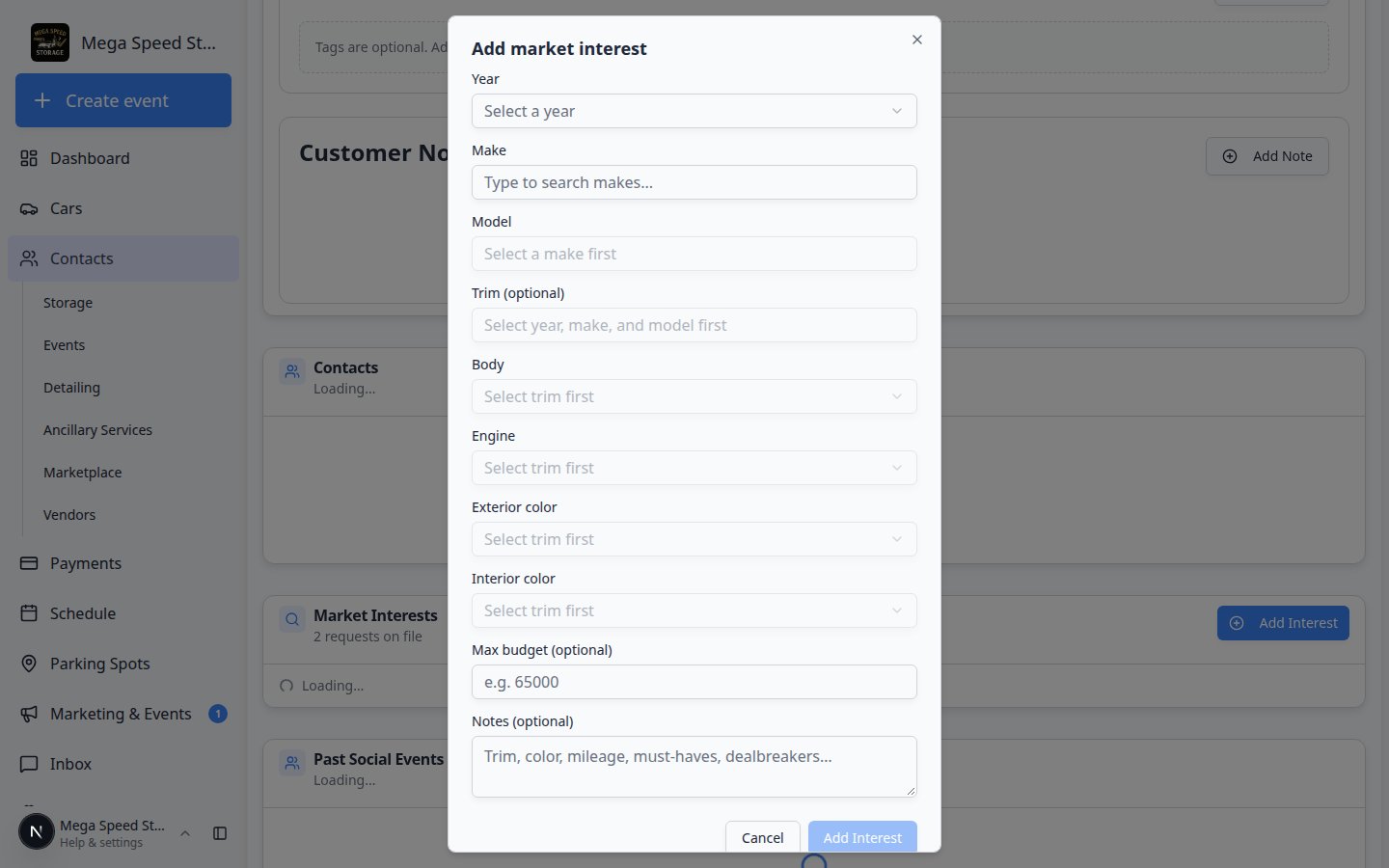Click the Market Interests Add Interest button

point(1283,623)
